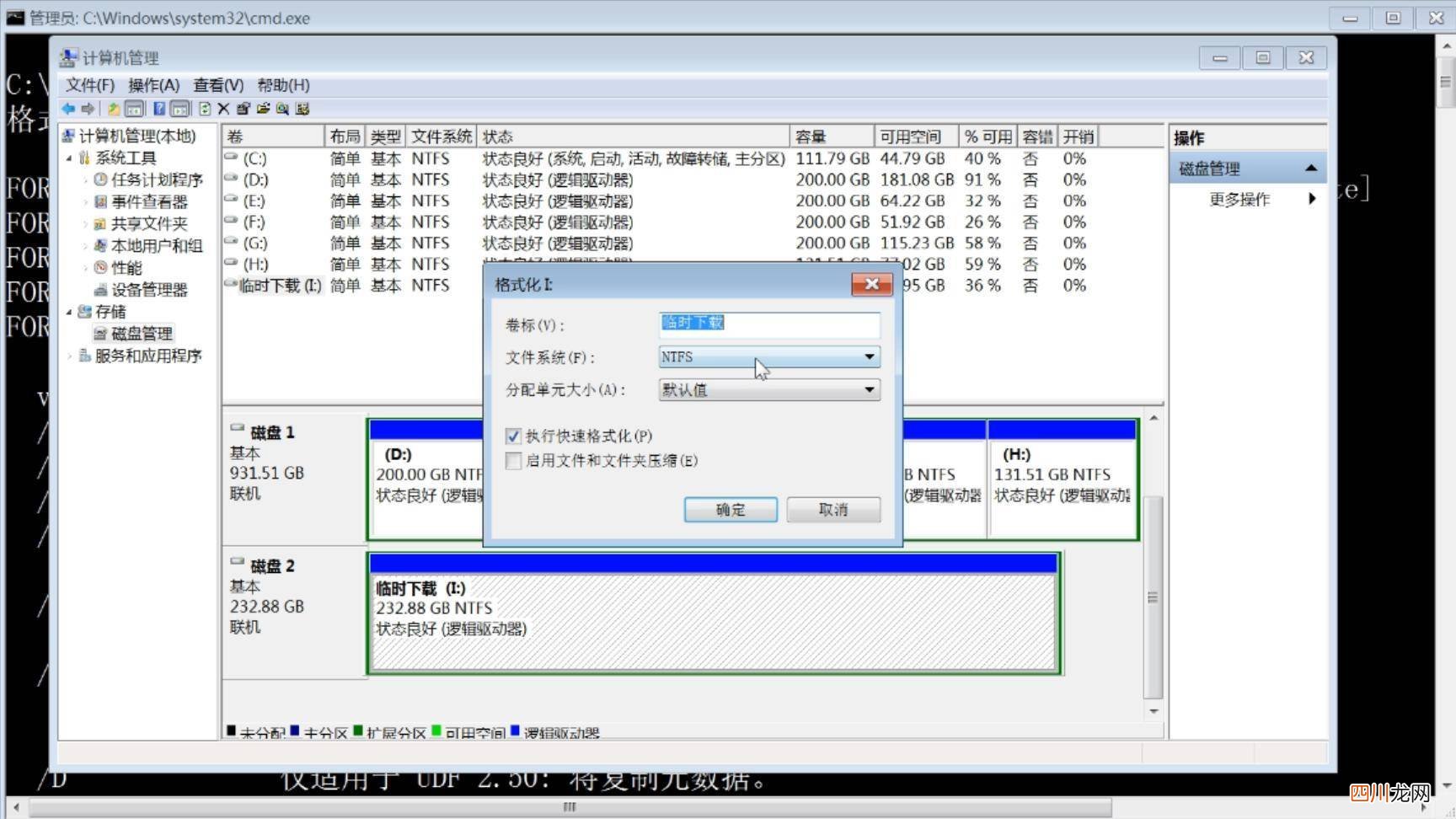Screen dimensions: 1456x819
Task: Click the Disk 1 (磁盘 1) label panel
Action: 294,479
